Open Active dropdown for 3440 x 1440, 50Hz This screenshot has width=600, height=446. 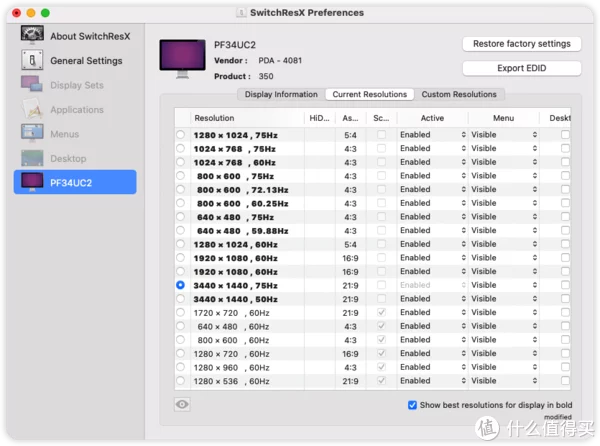point(432,299)
